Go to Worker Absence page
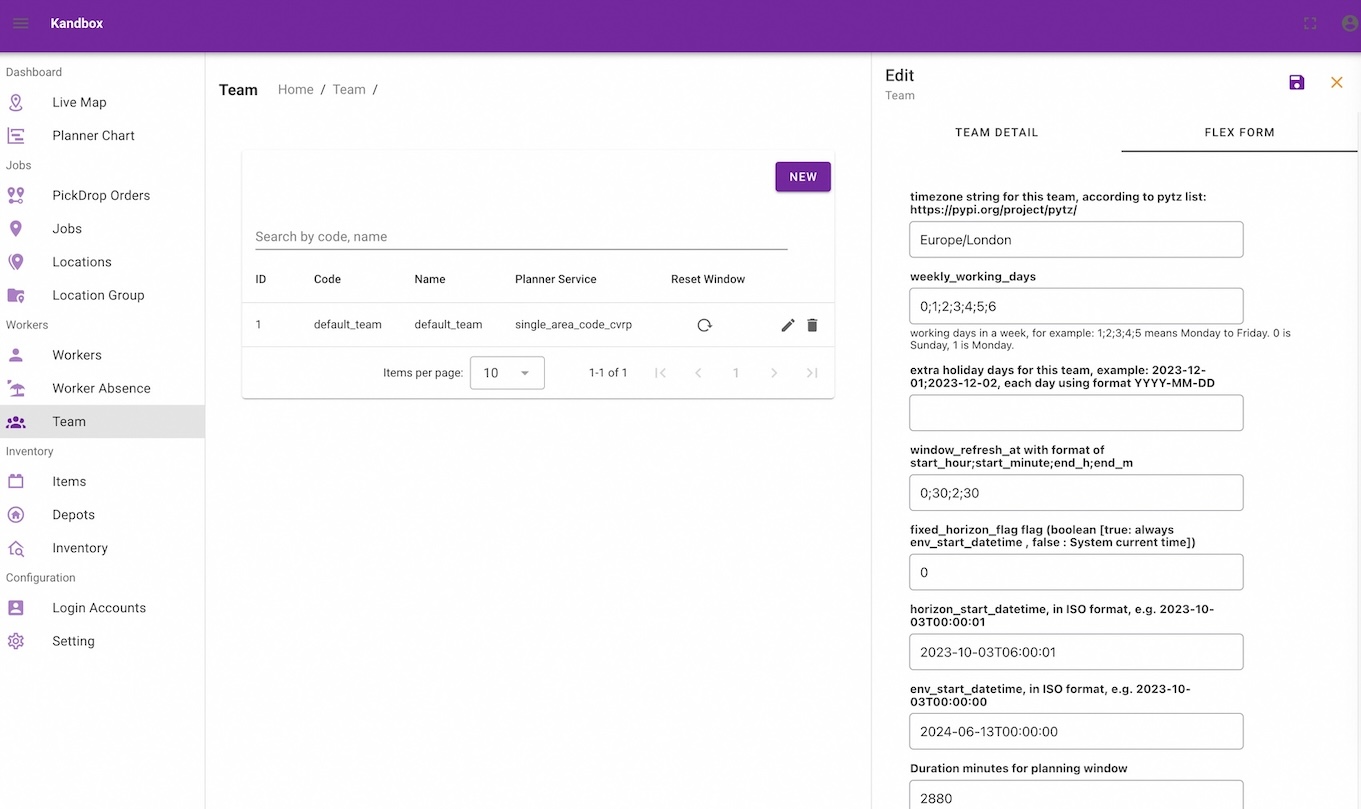Screen dimensions: 1361x809 pyautogui.click(x=101, y=388)
